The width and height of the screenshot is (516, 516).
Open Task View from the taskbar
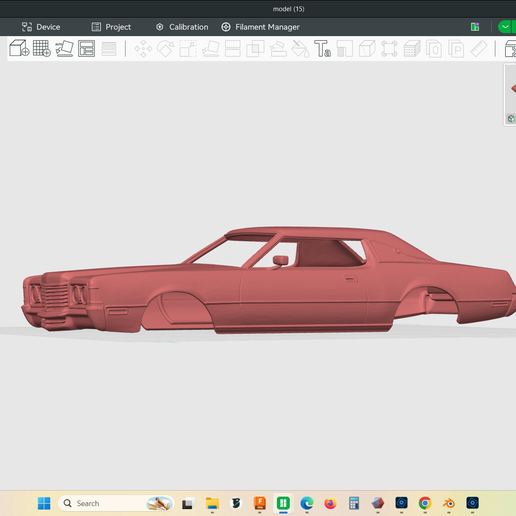[188, 503]
